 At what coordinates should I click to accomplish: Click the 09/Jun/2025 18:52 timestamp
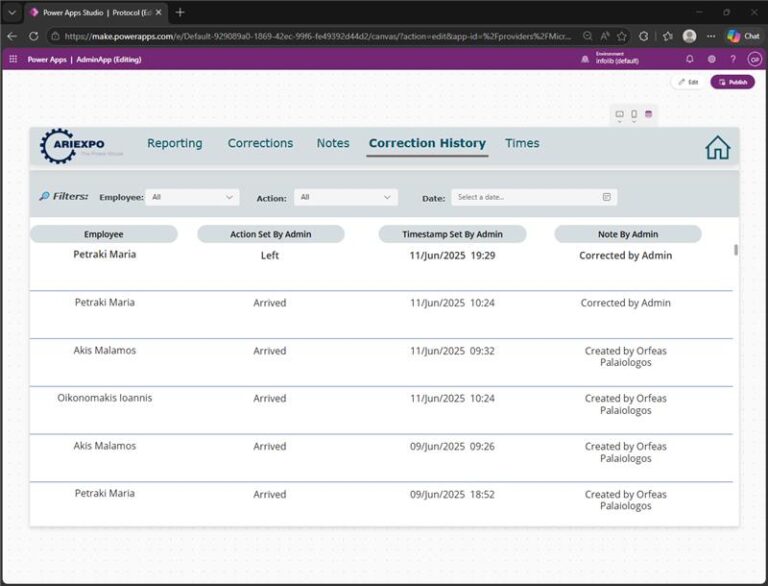point(453,494)
